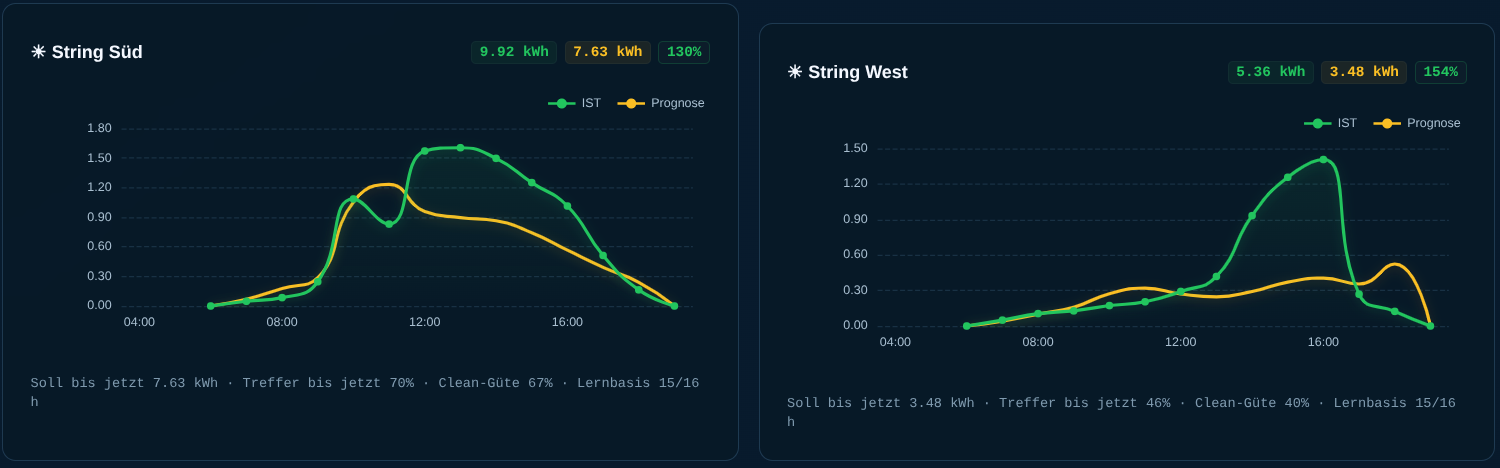Viewport: 1500px width, 468px height.
Task: Click the 130% badge in String Süd
Action: 684,52
